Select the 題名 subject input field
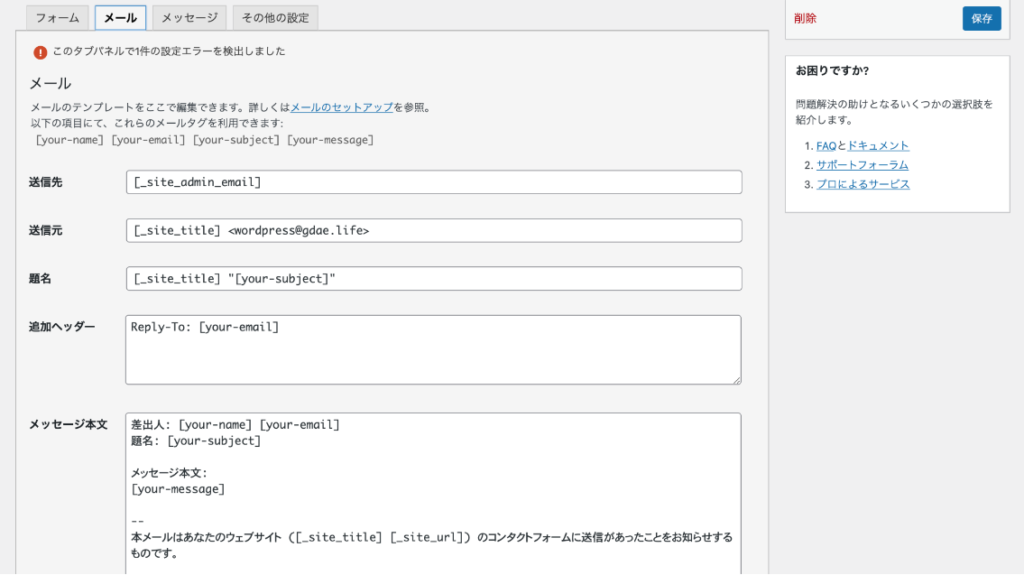 434,278
